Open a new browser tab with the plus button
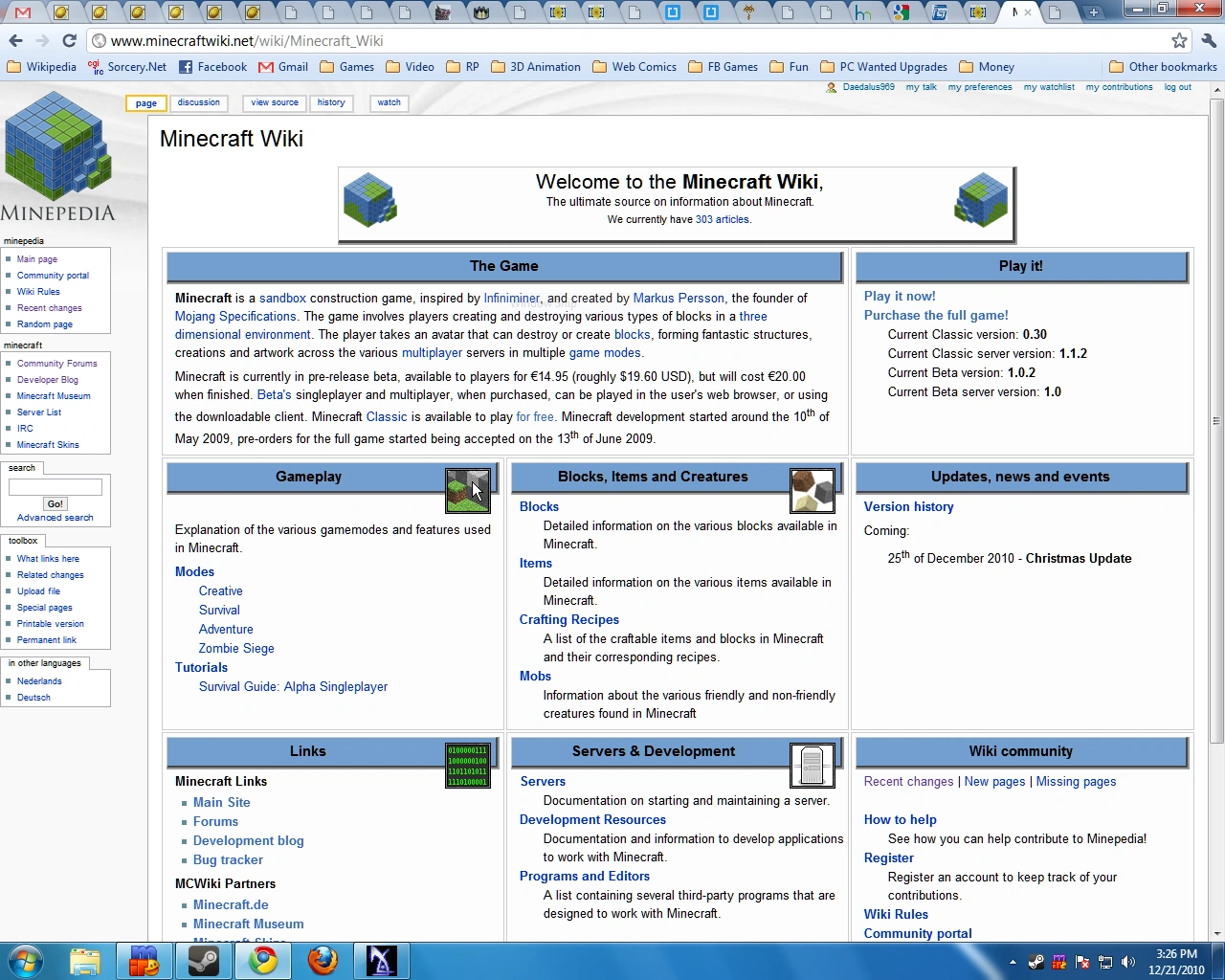 coord(1093,12)
